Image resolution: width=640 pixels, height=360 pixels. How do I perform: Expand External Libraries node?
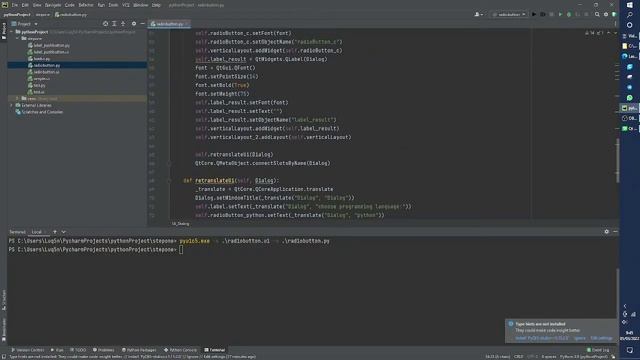tap(11, 105)
